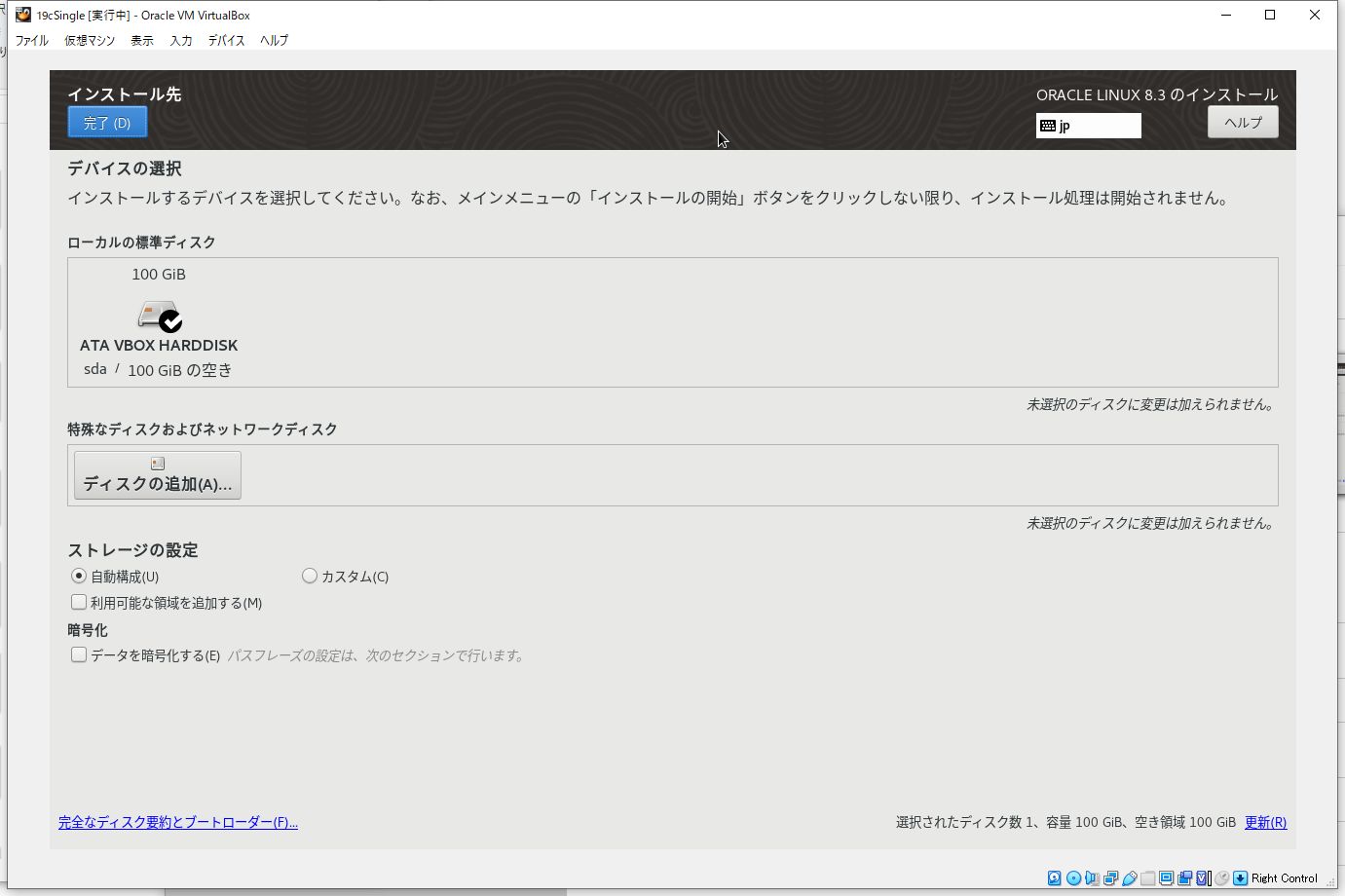The image size is (1345, 896).
Task: Enable the データを暗号化する encryption checkbox
Action: tap(79, 655)
